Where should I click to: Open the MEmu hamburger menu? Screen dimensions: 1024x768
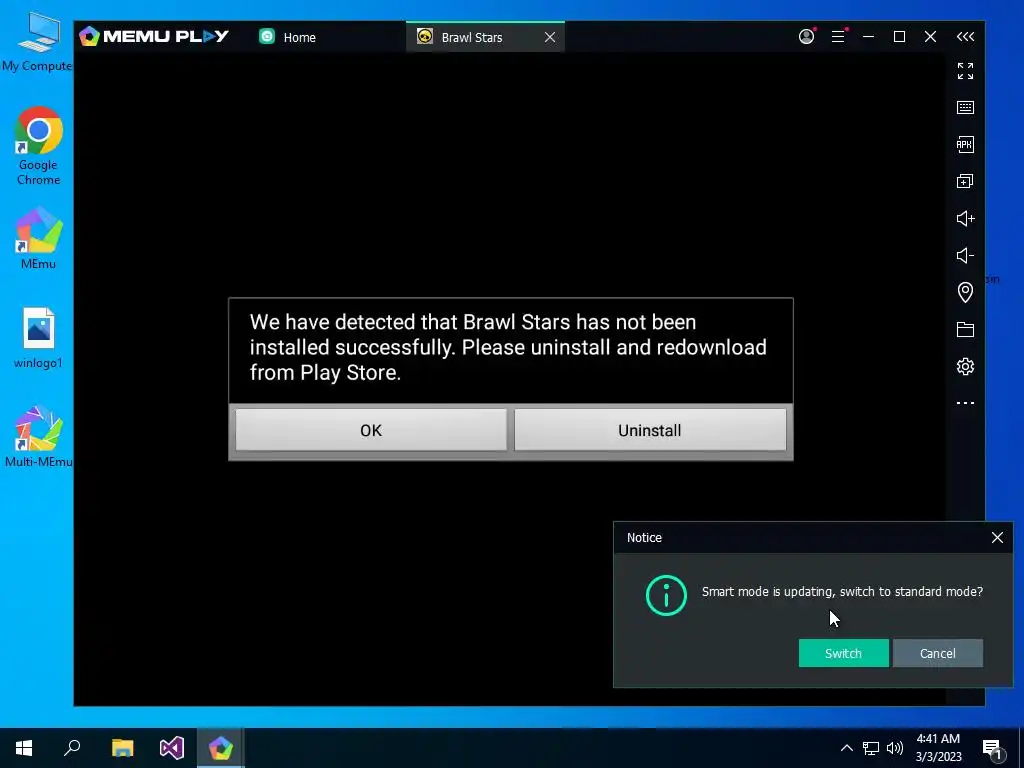(x=838, y=37)
